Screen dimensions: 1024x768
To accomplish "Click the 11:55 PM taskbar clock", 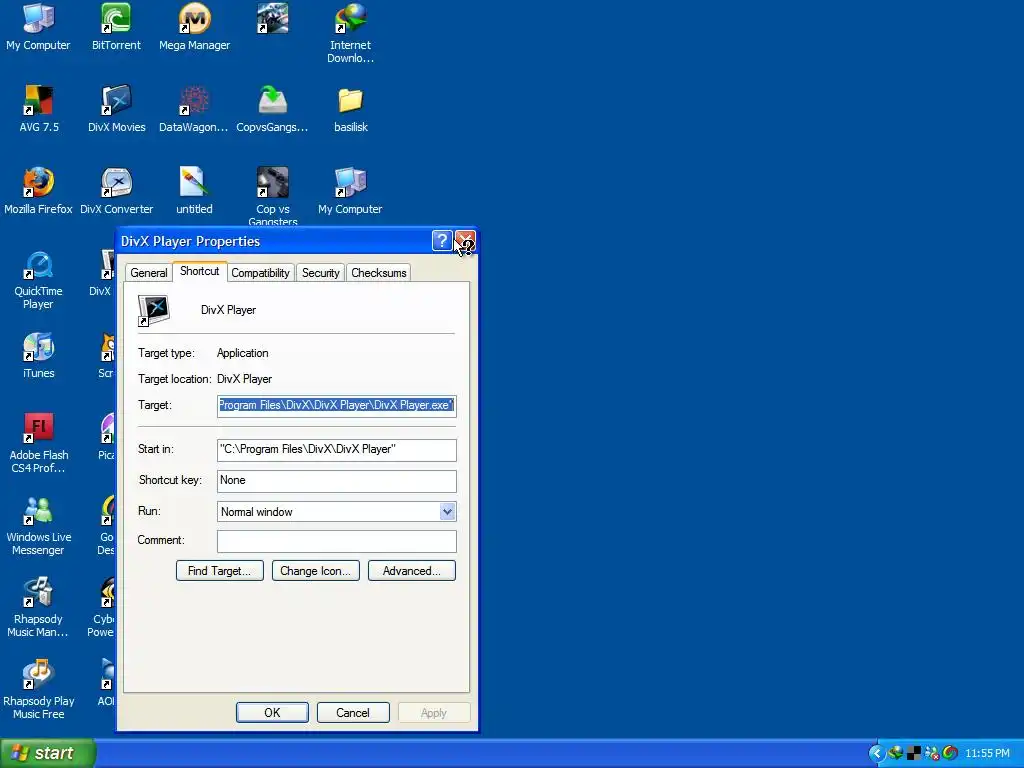I will [x=987, y=754].
